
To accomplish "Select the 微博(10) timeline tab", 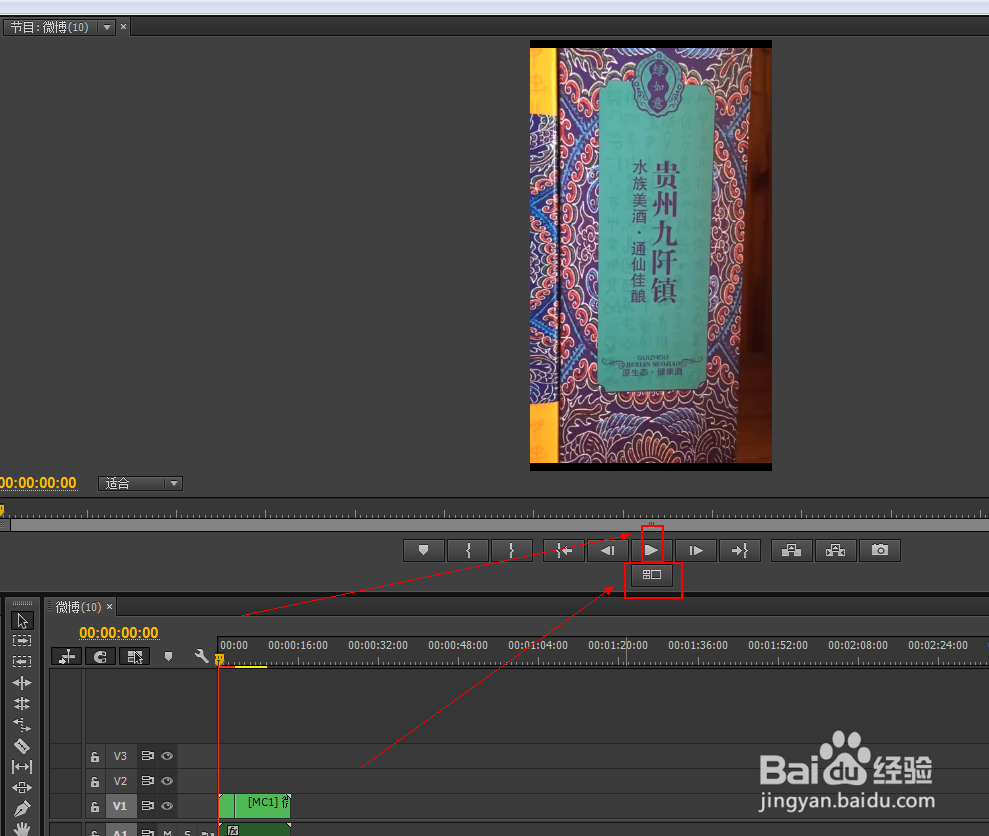I will [x=78, y=607].
